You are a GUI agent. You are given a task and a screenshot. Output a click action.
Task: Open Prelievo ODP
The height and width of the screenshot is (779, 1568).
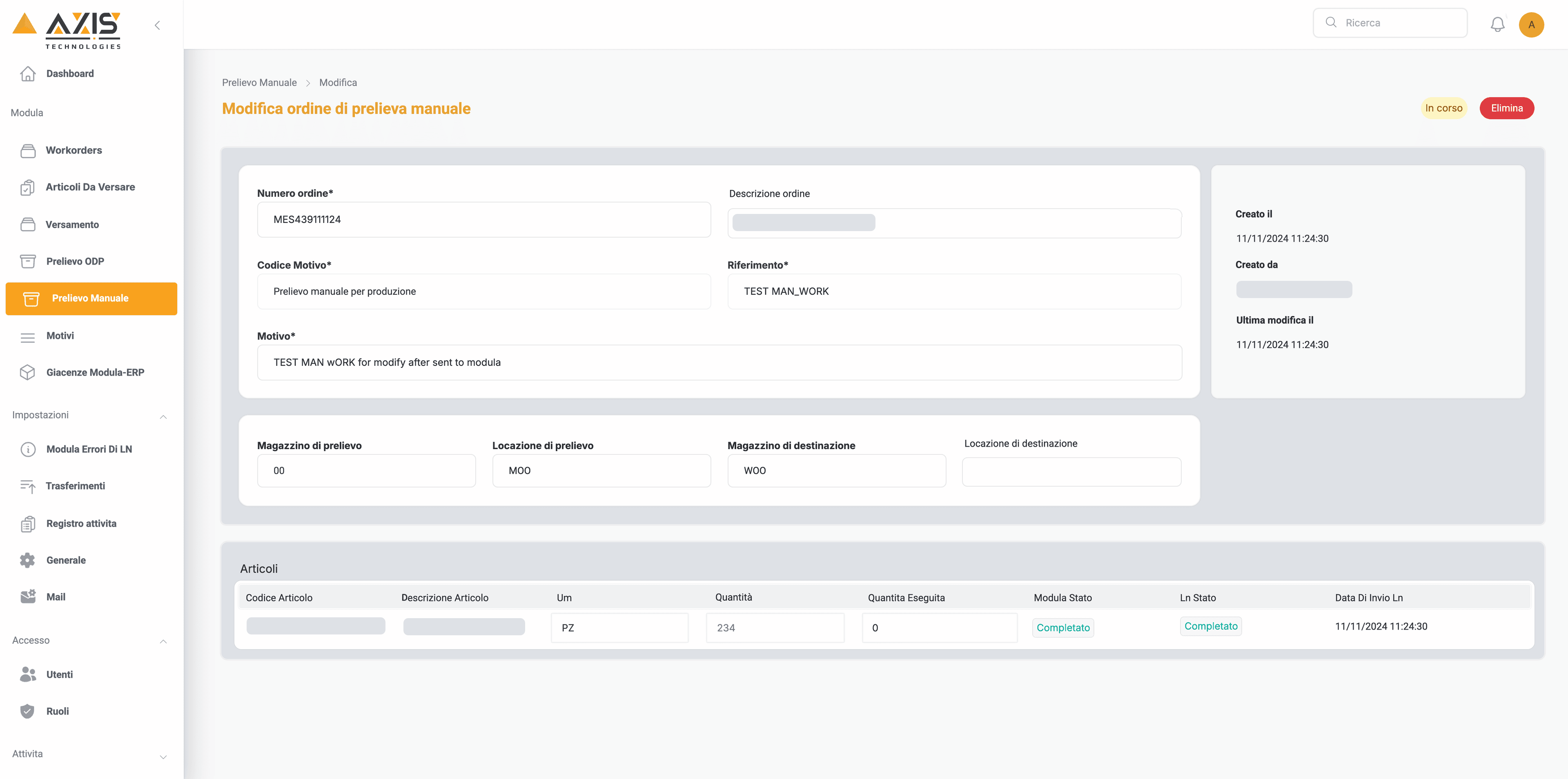point(28,261)
